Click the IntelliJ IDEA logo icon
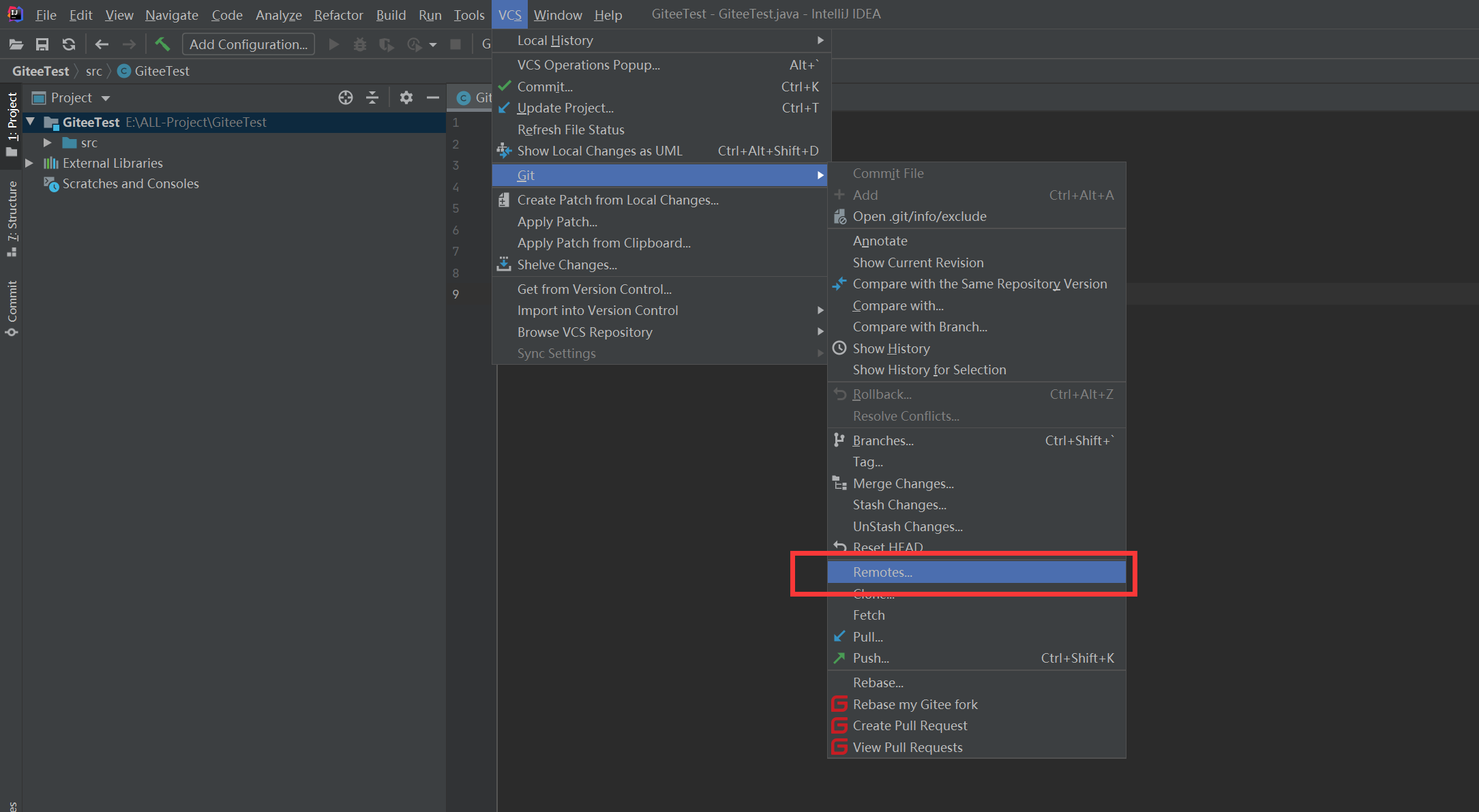 pyautogui.click(x=15, y=14)
